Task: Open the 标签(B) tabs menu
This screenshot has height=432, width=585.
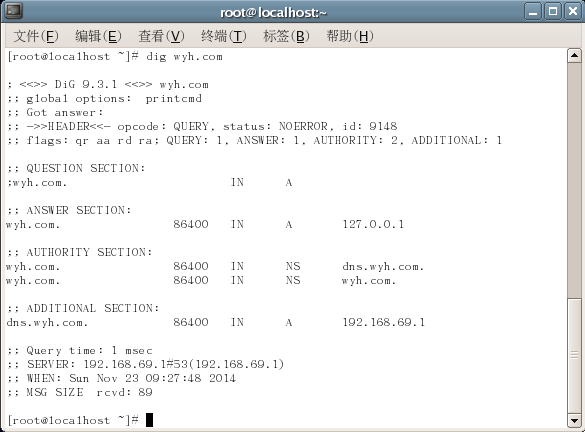Action: (286, 36)
